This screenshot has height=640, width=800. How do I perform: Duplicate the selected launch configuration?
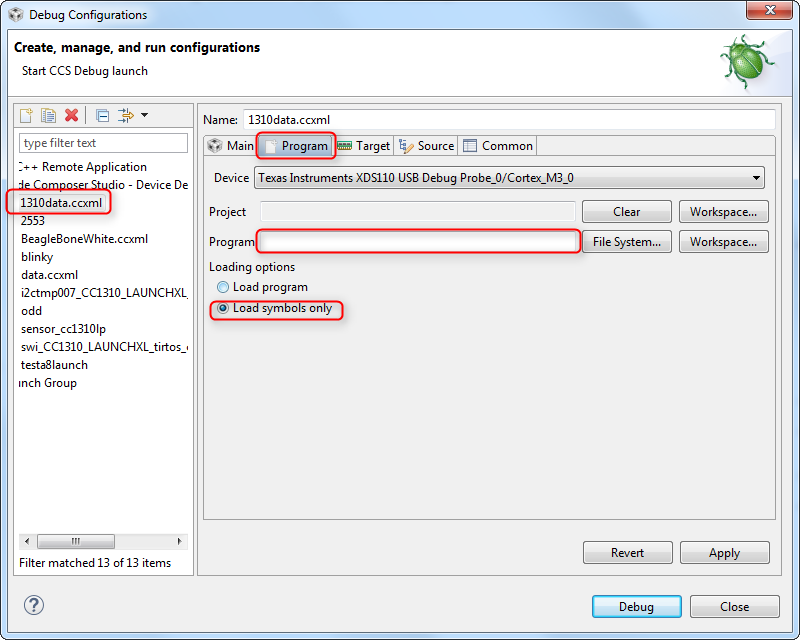click(x=48, y=115)
